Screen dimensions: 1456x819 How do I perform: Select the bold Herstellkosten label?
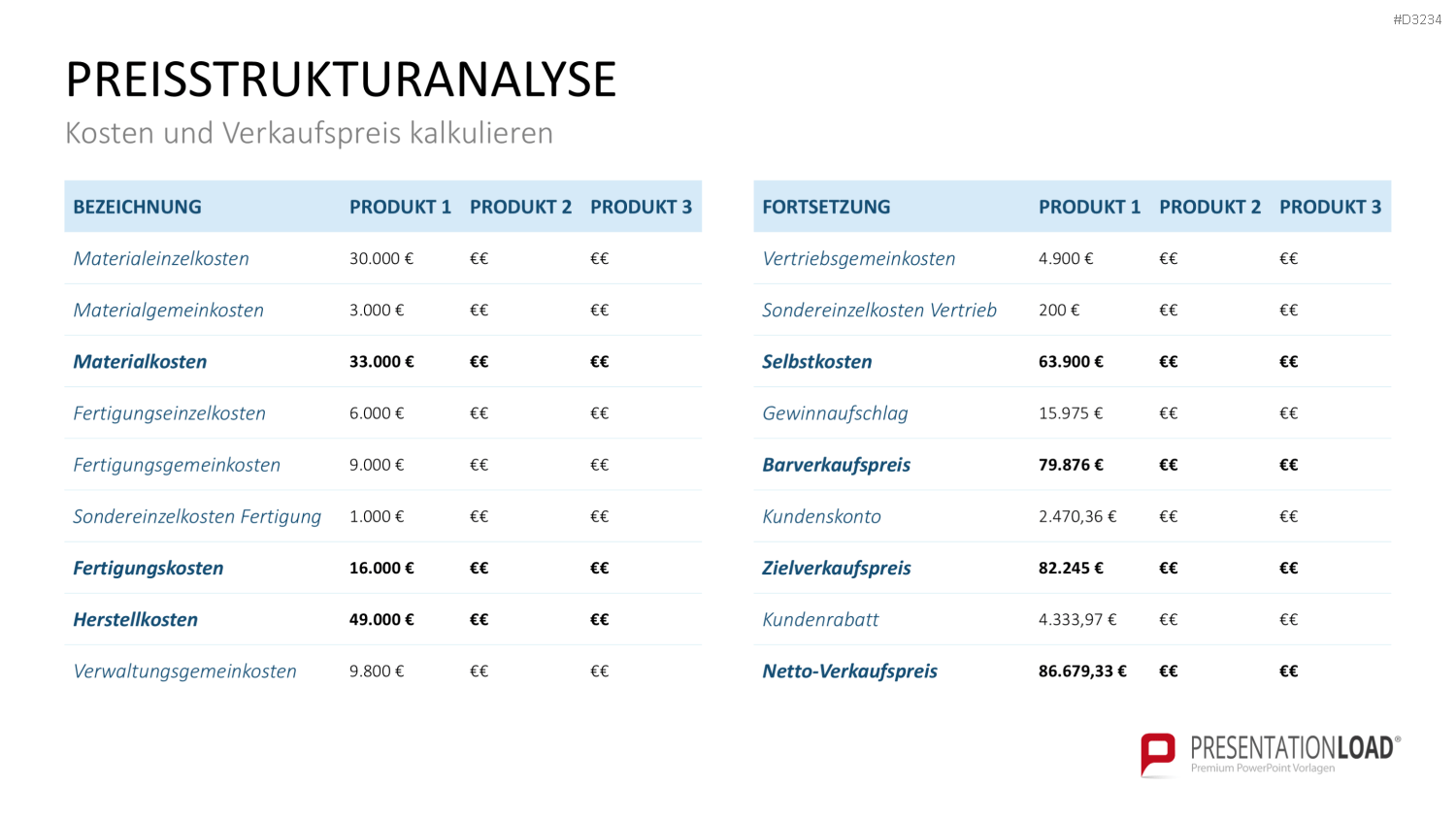click(x=135, y=620)
